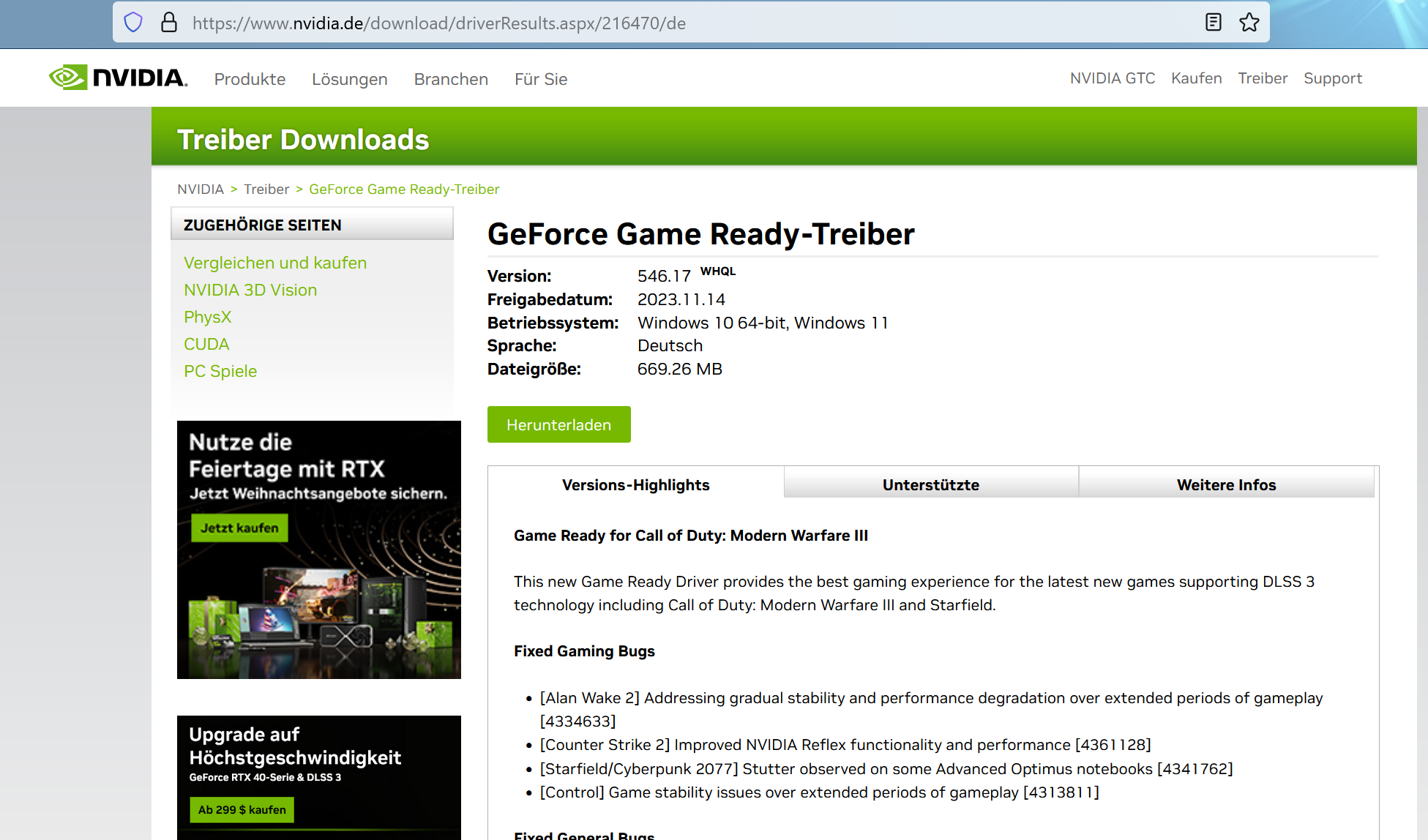The width and height of the screenshot is (1428, 840).
Task: Click GeForce Game Ready-Treiber breadcrumb
Action: pyautogui.click(x=404, y=190)
